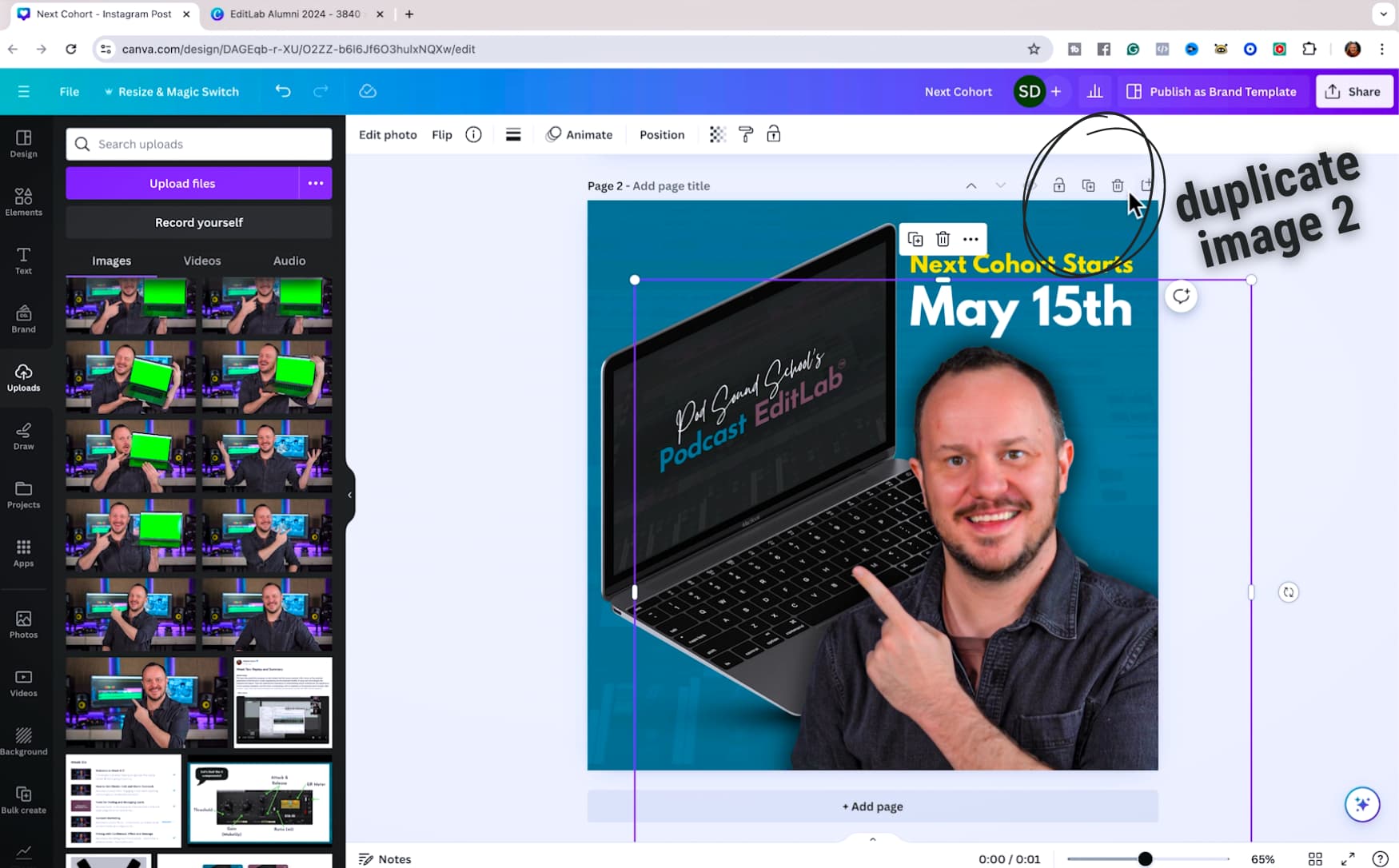Switch to the Images tab
1399x868 pixels.
111,261
